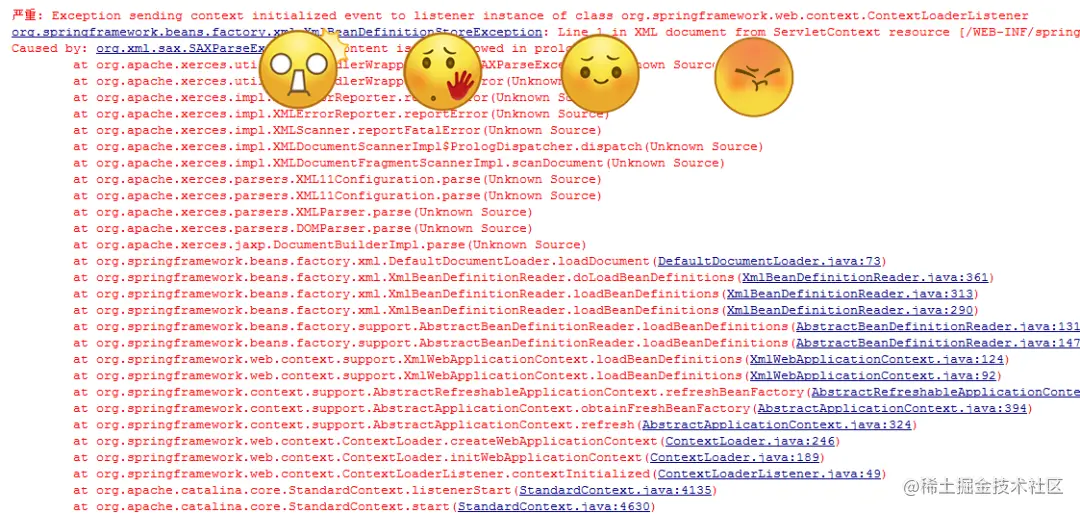This screenshot has height=513, width=1080.
Task: Open XmlBeanDefinitionReader.java:290 link
Action: [x=850, y=311]
